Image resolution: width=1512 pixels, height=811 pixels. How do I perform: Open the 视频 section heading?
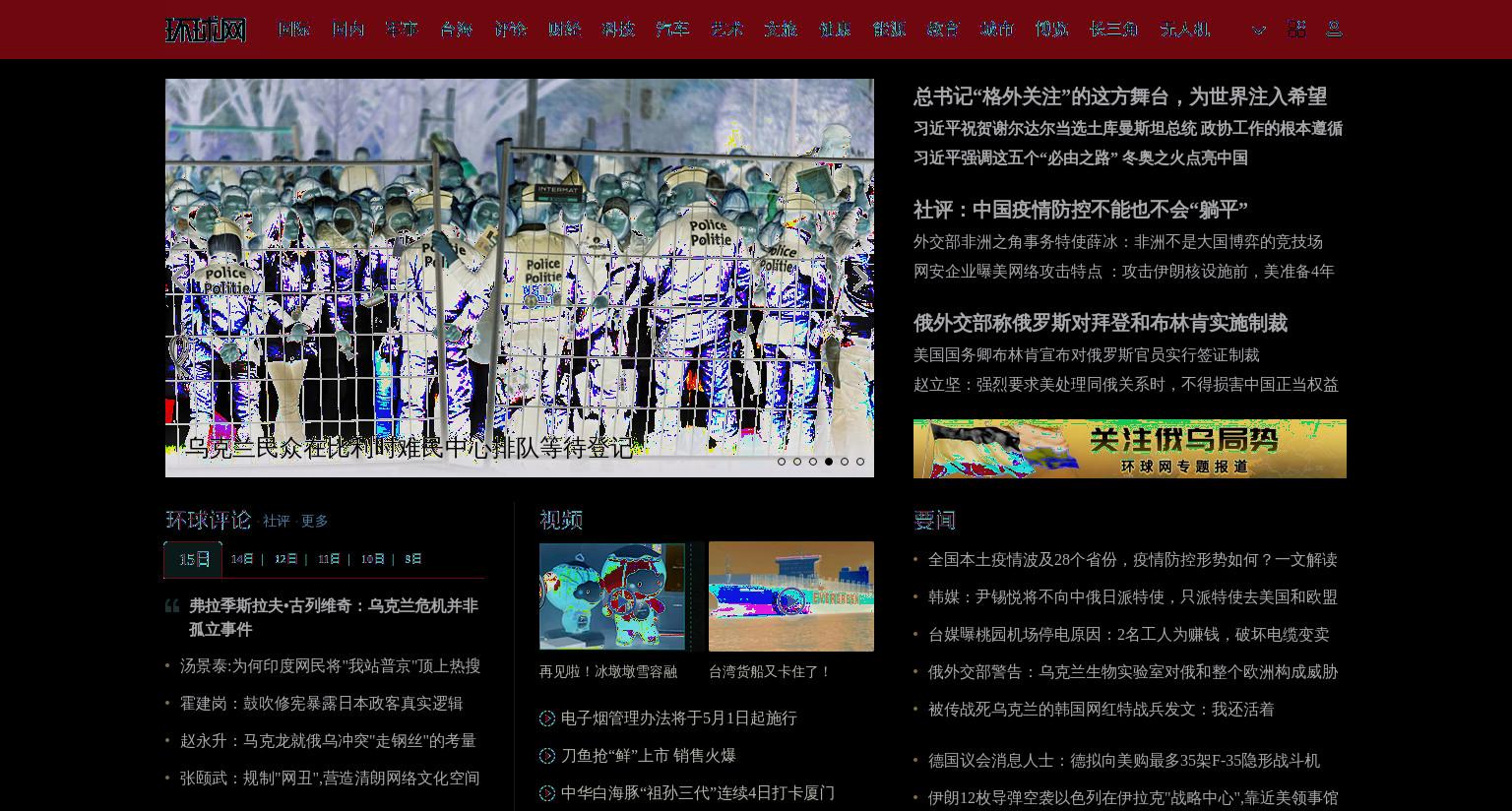click(x=561, y=520)
